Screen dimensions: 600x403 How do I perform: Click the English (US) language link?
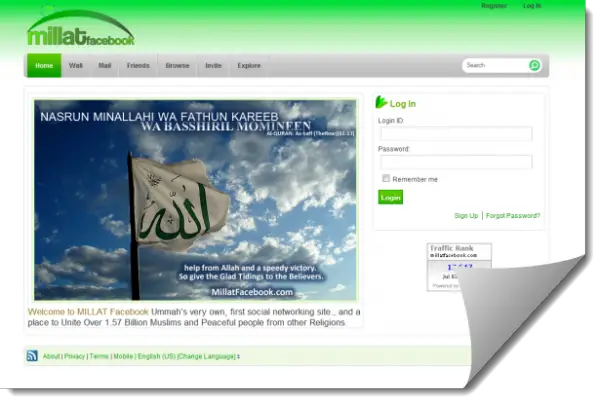pos(157,356)
